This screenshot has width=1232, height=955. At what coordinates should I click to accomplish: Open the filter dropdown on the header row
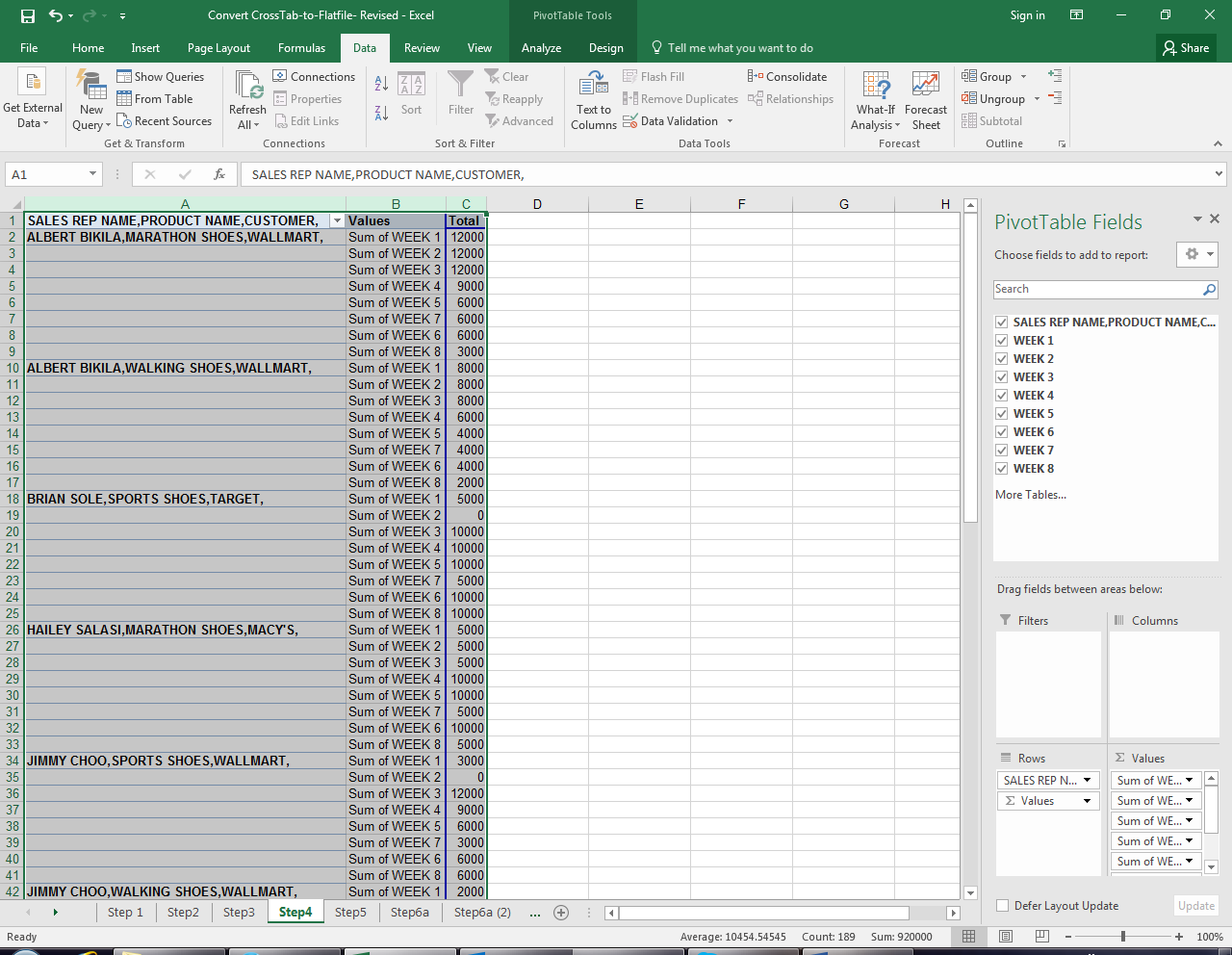click(337, 220)
